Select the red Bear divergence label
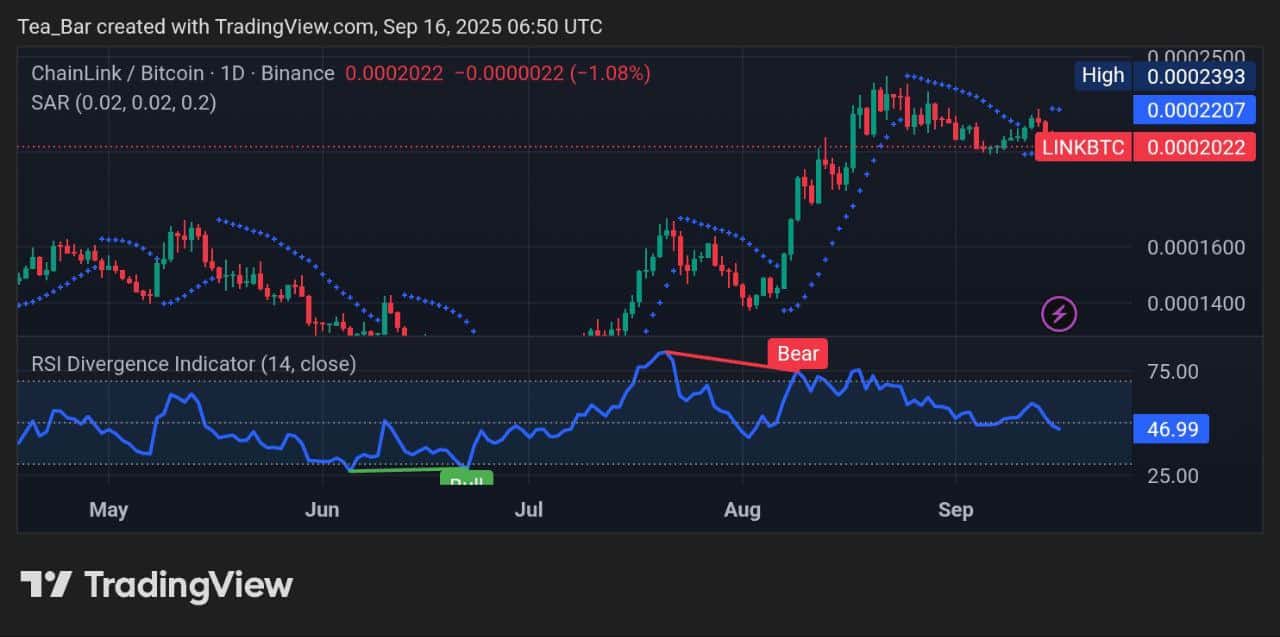 tap(797, 353)
